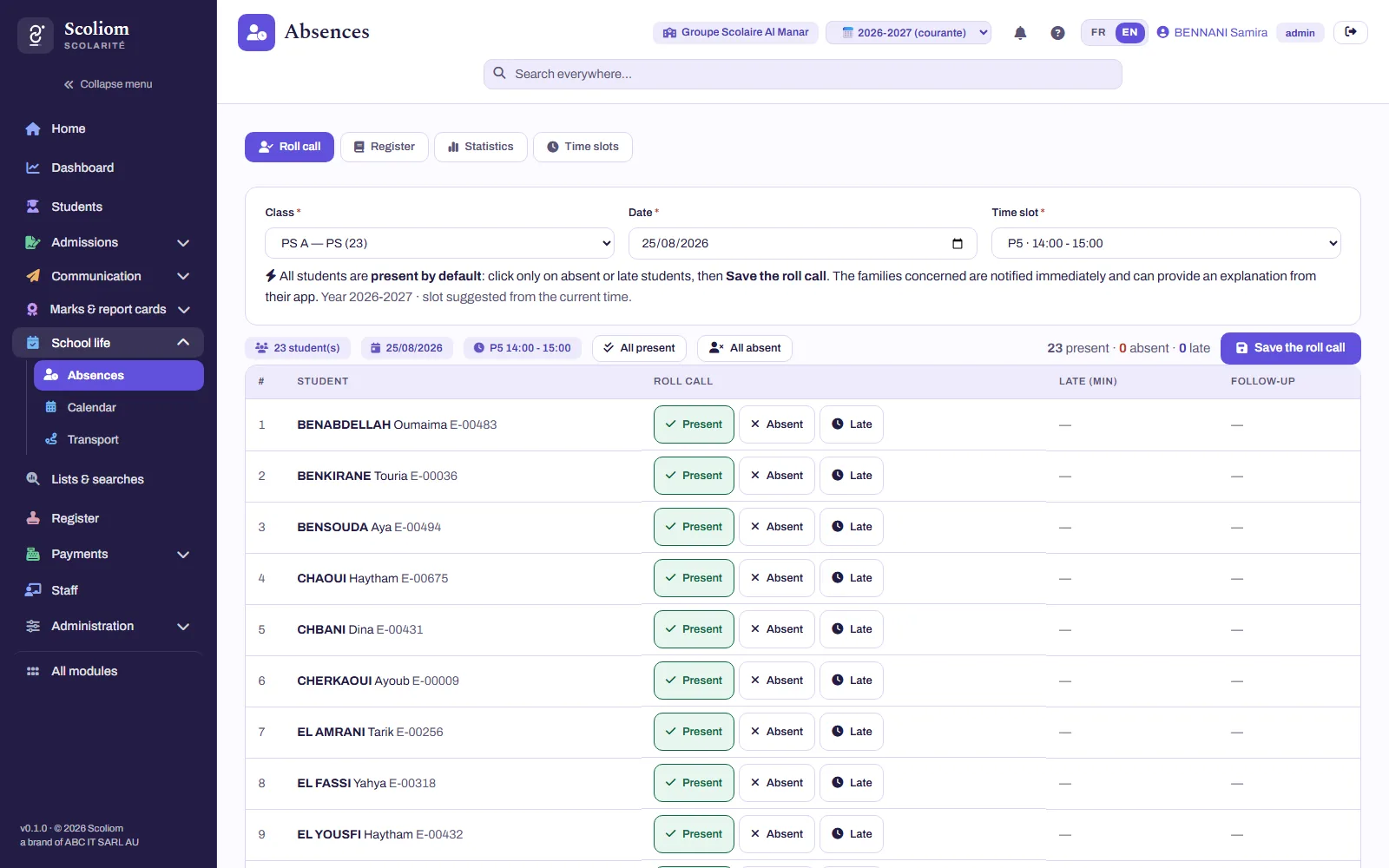Screen dimensions: 1389x868
Task: Click the Date field showing 25/08/2026
Action: pos(803,243)
